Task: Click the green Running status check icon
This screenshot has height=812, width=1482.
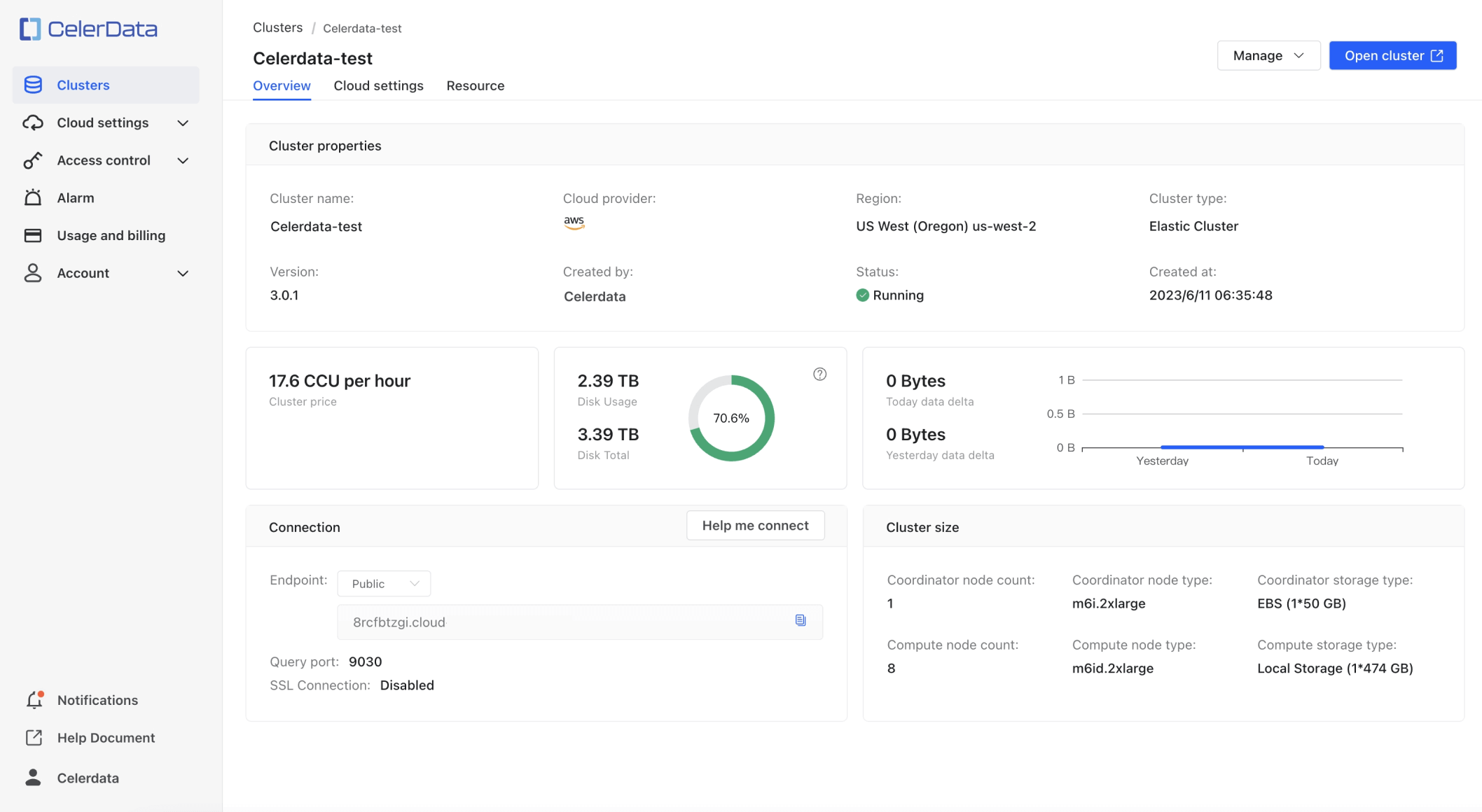Action: (862, 295)
